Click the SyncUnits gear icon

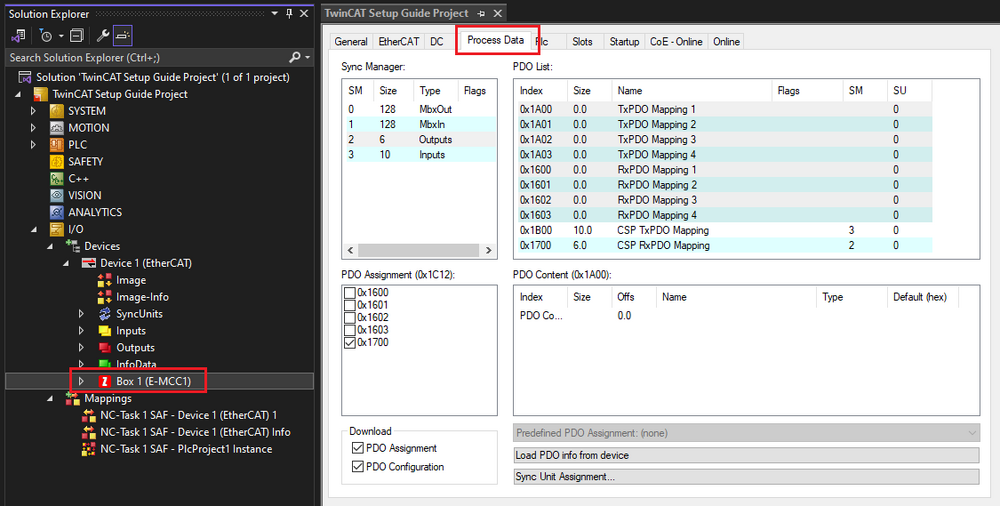coord(105,314)
